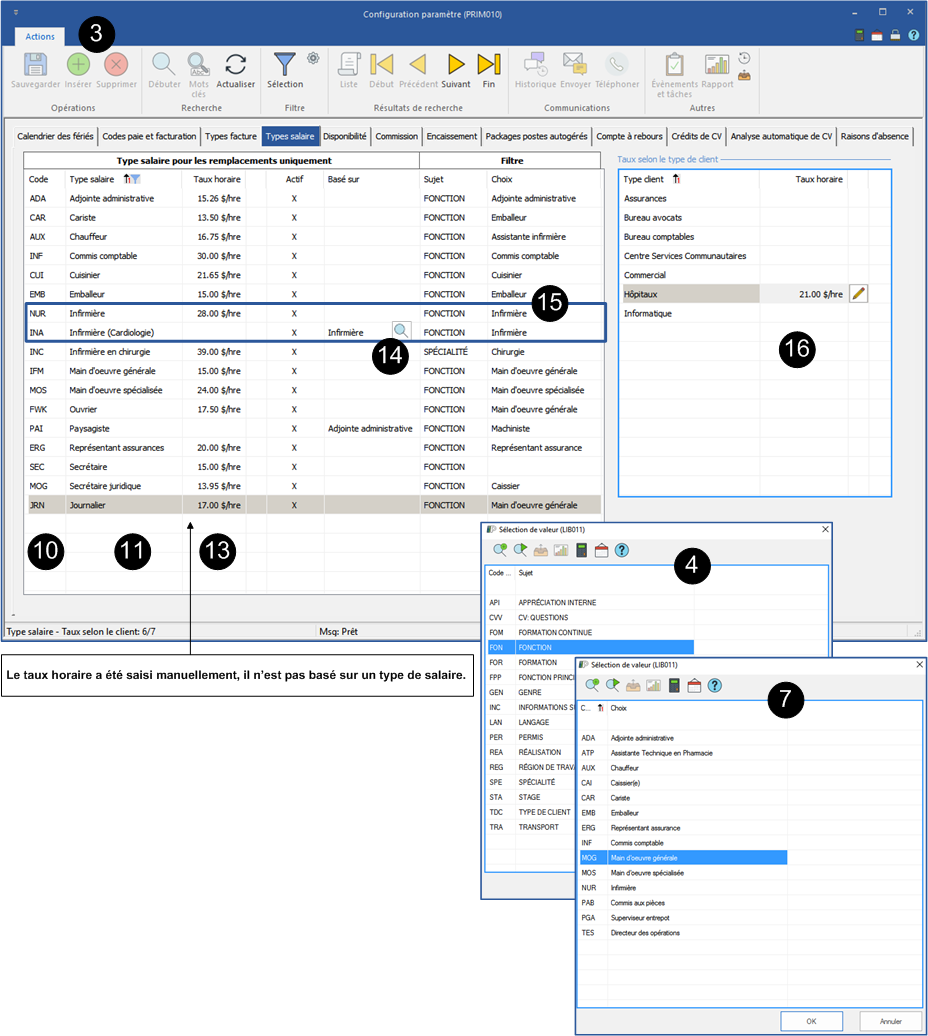This screenshot has height=1036, width=928.
Task: Click calendar icon in Choix selection dialog
Action: (x=694, y=686)
